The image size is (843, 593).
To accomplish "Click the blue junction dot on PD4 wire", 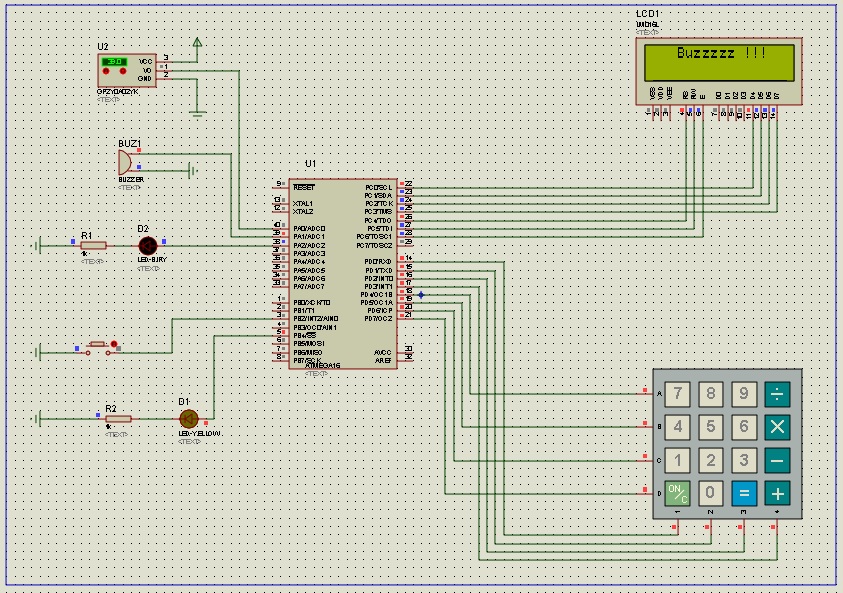I will [421, 295].
